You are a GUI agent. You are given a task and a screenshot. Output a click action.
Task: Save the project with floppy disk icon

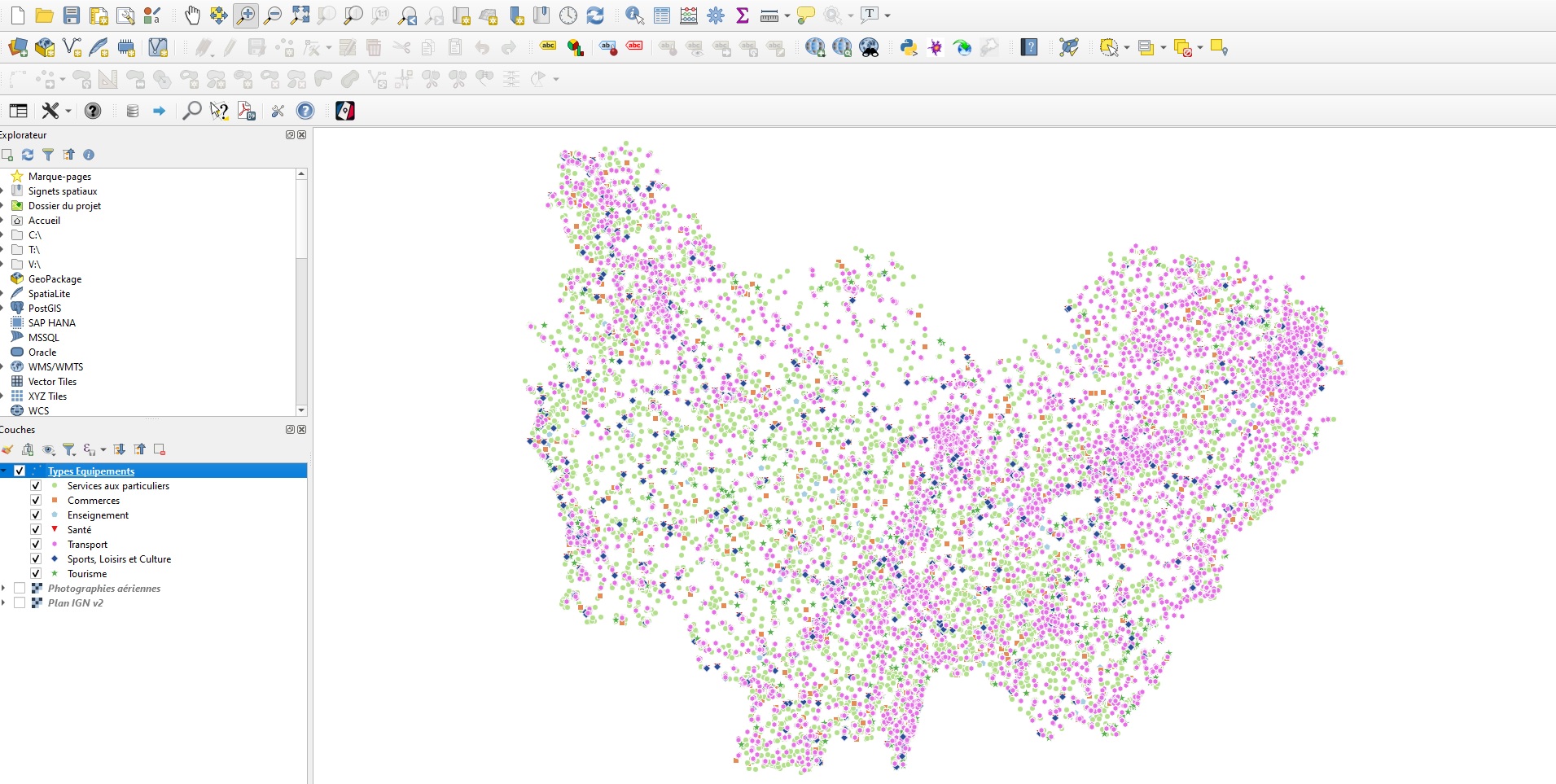click(x=72, y=15)
